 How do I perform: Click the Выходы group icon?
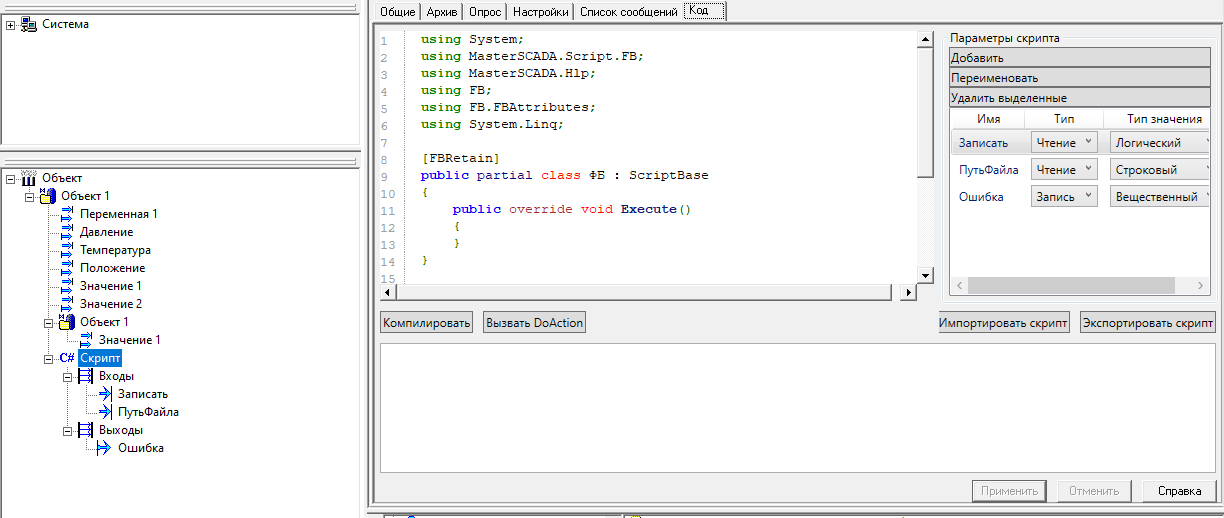click(x=86, y=430)
